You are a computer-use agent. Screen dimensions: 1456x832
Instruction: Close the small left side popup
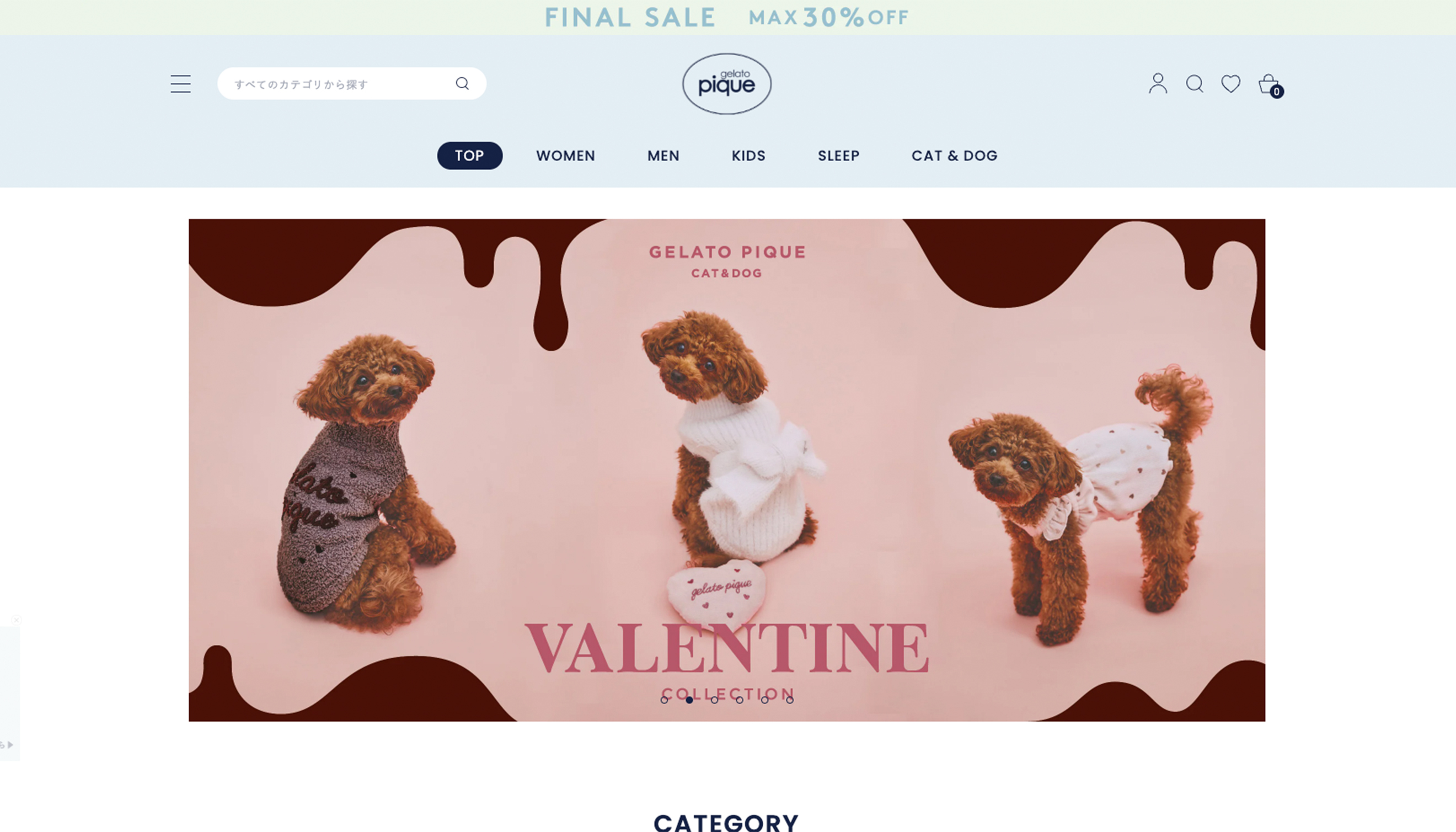(x=16, y=620)
